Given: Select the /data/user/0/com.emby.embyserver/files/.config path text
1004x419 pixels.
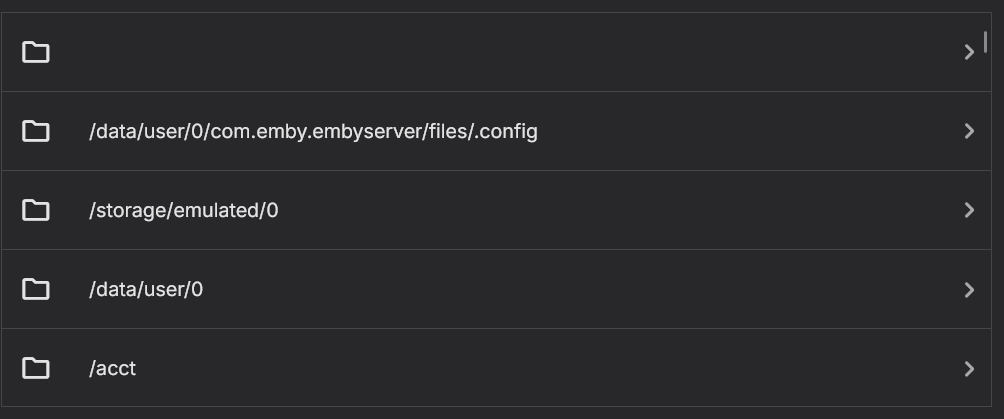Looking at the screenshot, I should (x=313, y=131).
